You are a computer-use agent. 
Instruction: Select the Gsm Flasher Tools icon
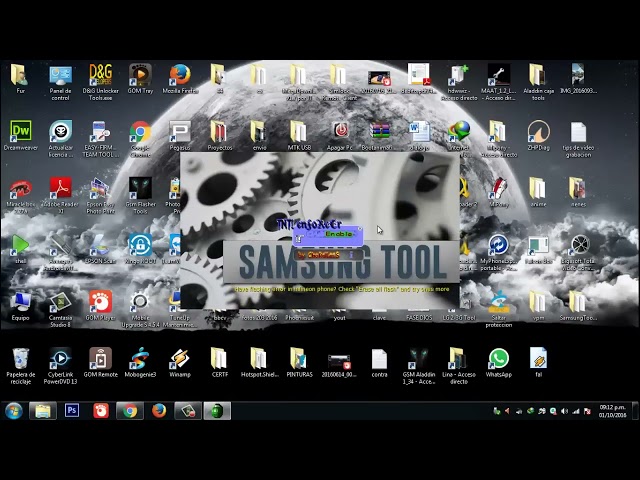click(x=140, y=195)
